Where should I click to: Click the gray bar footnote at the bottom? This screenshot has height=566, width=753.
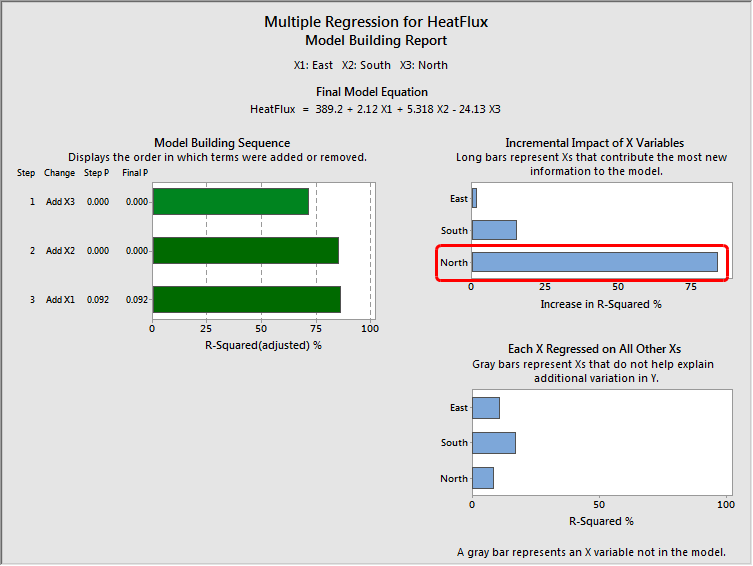coord(591,552)
